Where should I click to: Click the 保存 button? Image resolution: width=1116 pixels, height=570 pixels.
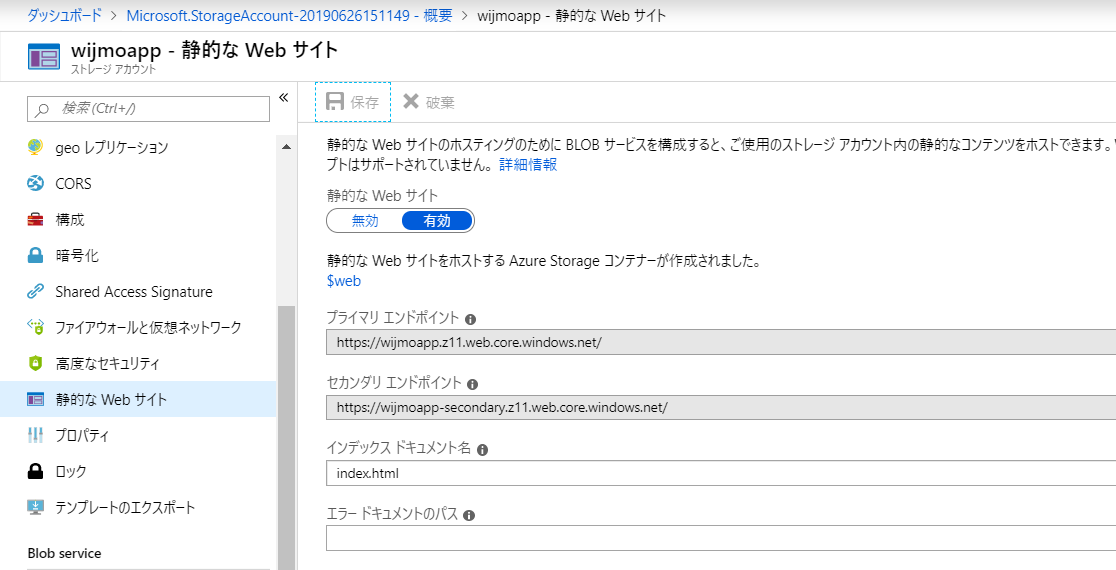coord(353,102)
